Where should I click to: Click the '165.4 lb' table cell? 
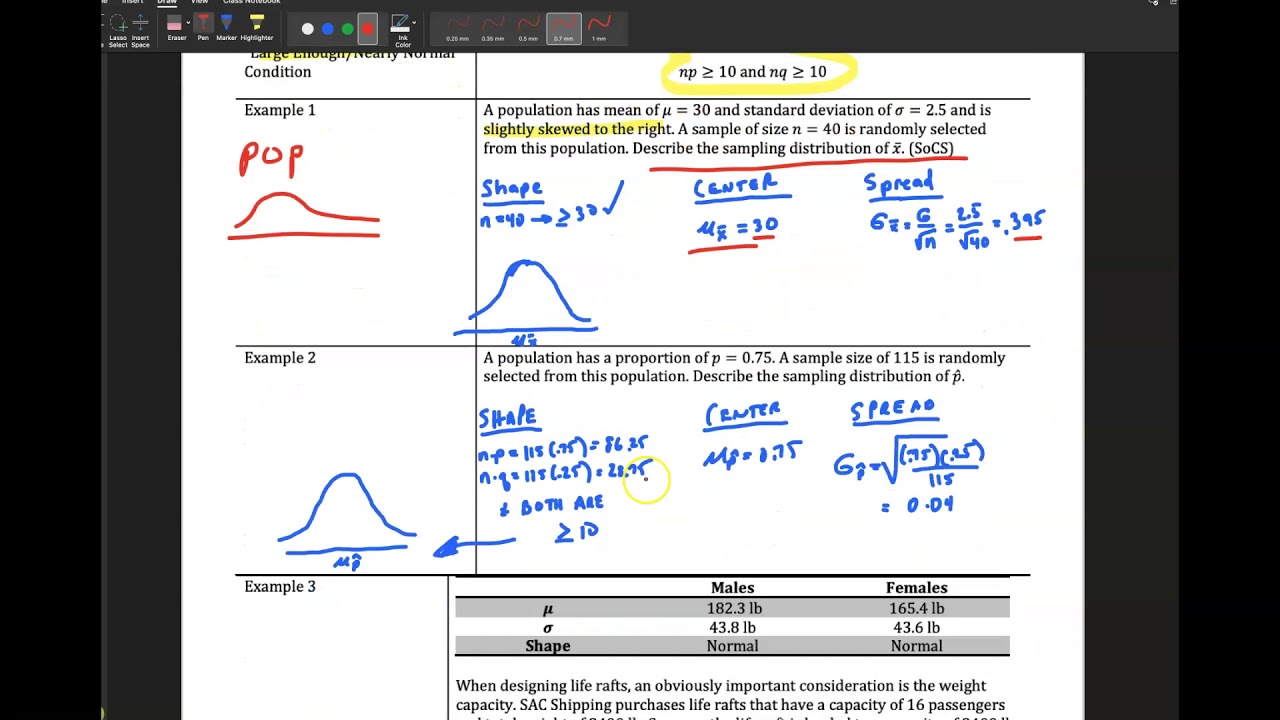916,608
